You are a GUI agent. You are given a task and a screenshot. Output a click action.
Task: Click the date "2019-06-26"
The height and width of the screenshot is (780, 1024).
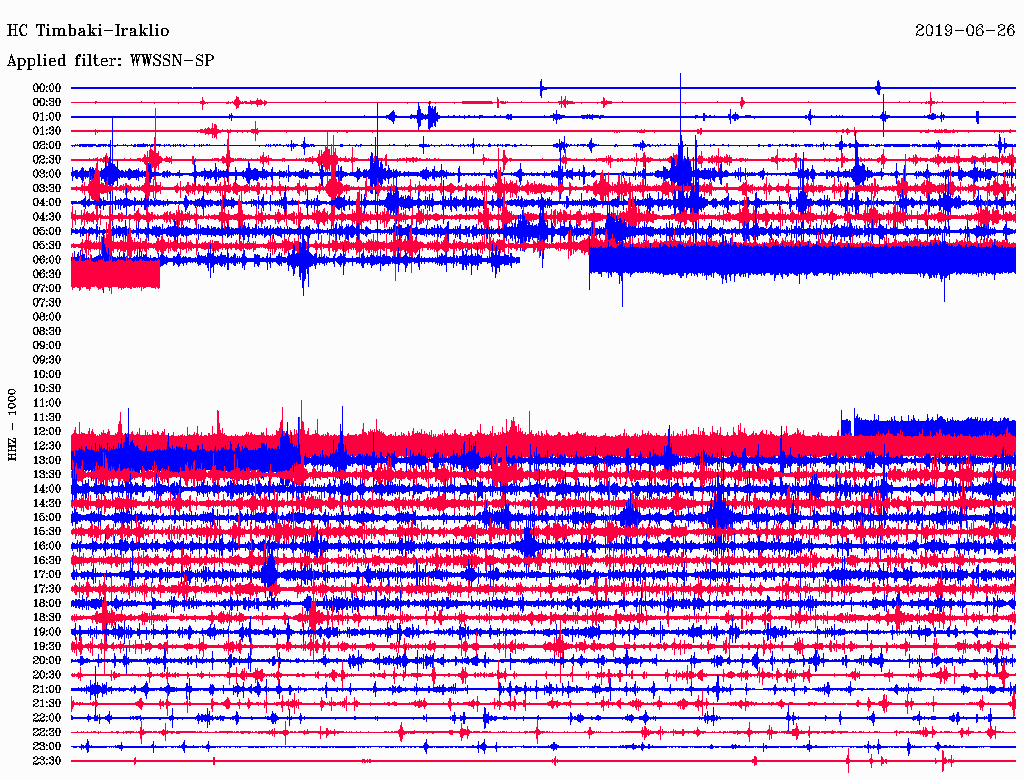point(965,31)
